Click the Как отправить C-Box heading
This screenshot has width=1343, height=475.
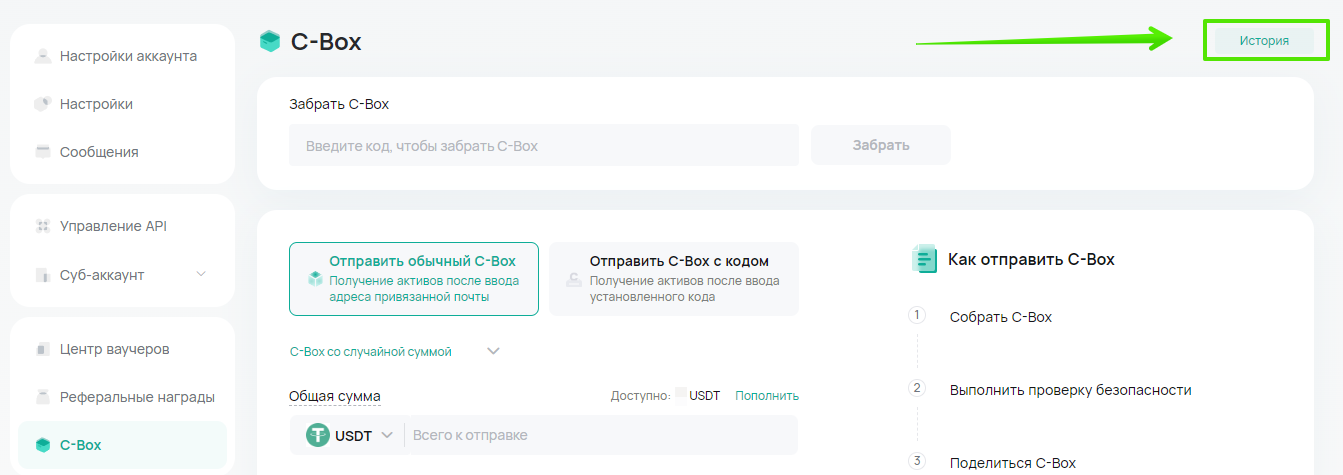pos(1031,259)
